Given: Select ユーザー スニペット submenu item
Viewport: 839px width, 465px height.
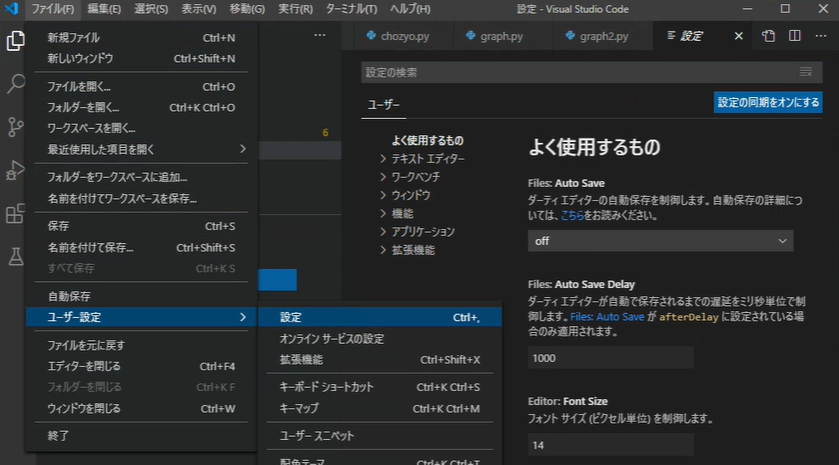Looking at the screenshot, I should (380, 436).
